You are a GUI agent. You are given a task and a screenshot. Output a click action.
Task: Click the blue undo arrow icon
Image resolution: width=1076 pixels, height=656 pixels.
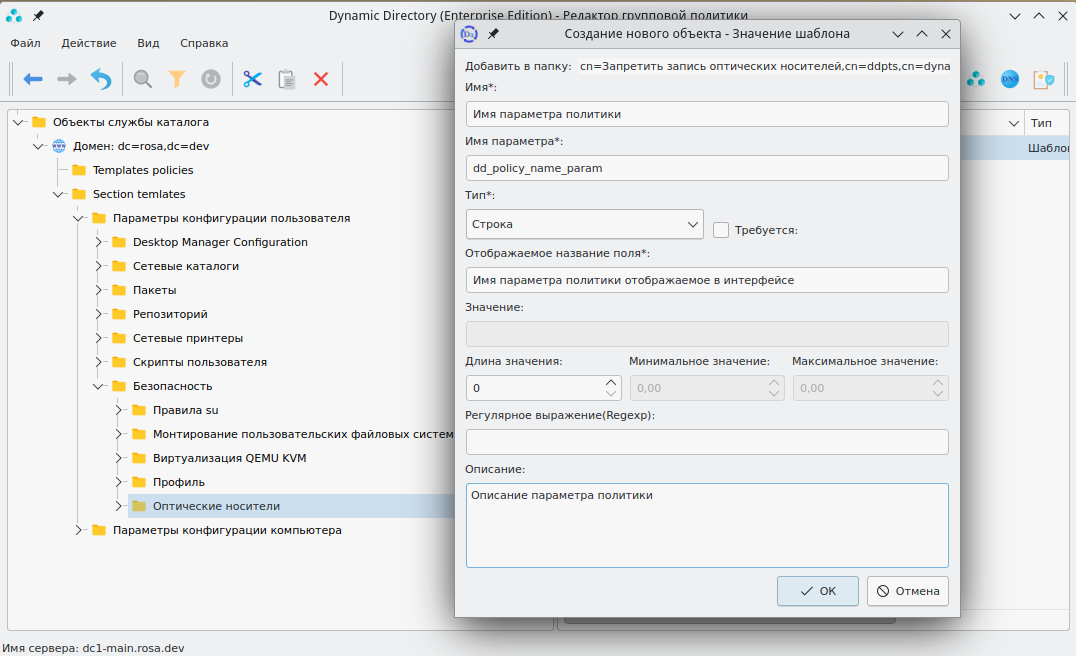(101, 79)
